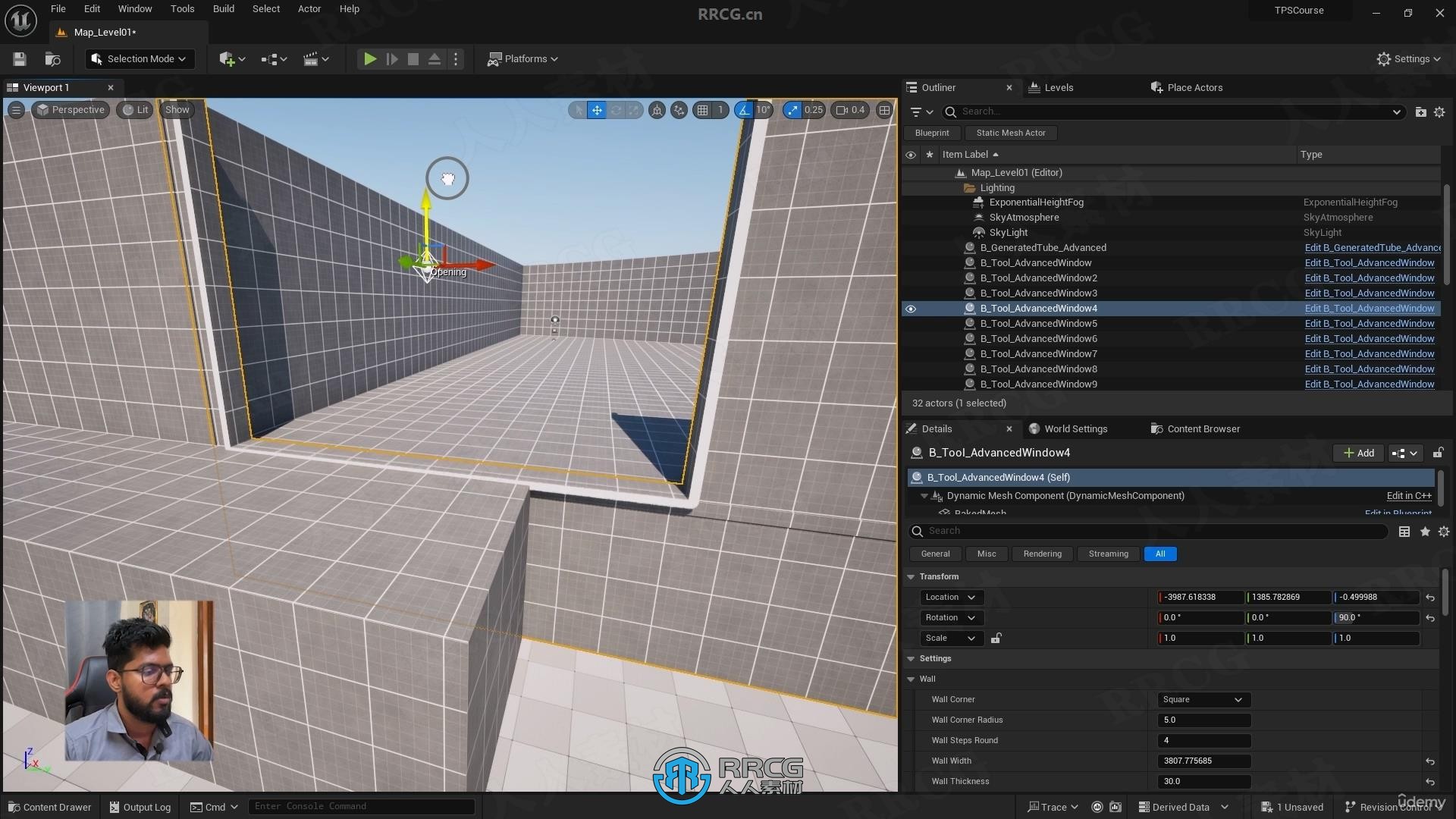The height and width of the screenshot is (819, 1456).
Task: Open the play options three-dot menu
Action: 456,59
